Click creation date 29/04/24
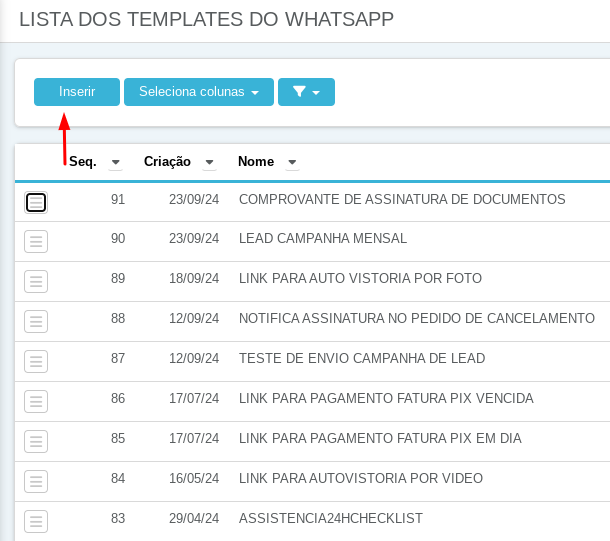Image resolution: width=610 pixels, height=541 pixels. [194, 518]
